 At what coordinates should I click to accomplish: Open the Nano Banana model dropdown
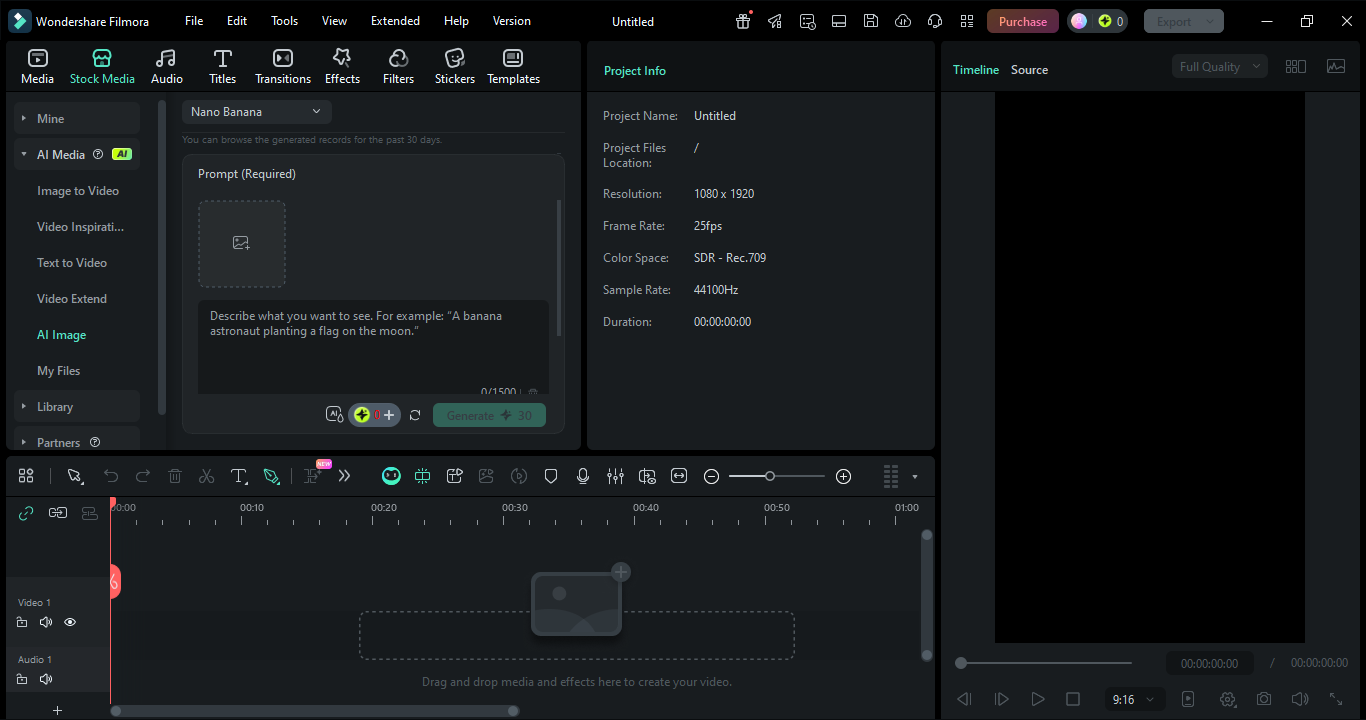tap(257, 112)
